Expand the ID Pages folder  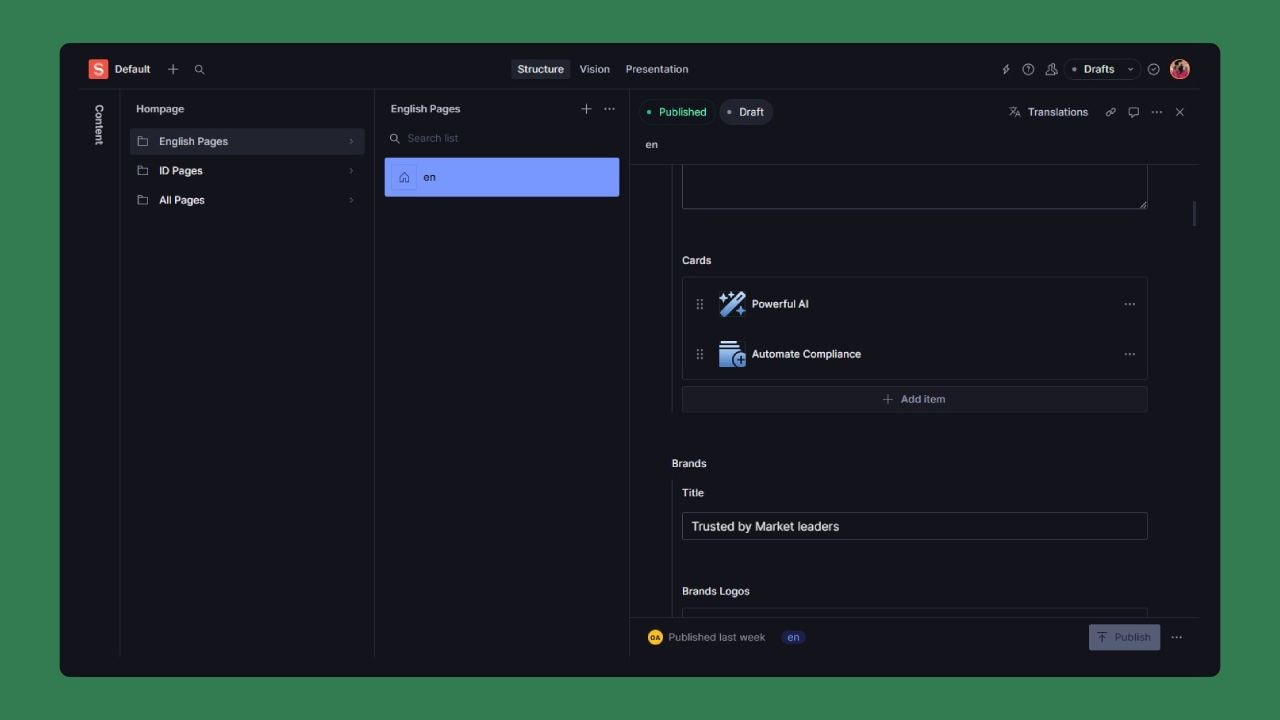point(247,171)
